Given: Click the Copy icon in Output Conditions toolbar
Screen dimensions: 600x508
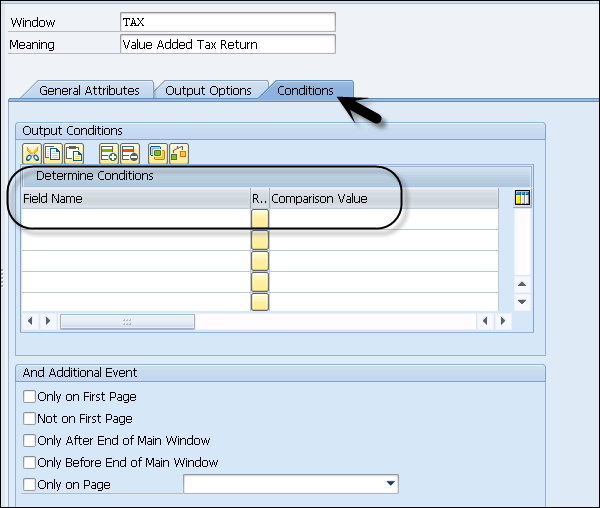Looking at the screenshot, I should tap(52, 153).
